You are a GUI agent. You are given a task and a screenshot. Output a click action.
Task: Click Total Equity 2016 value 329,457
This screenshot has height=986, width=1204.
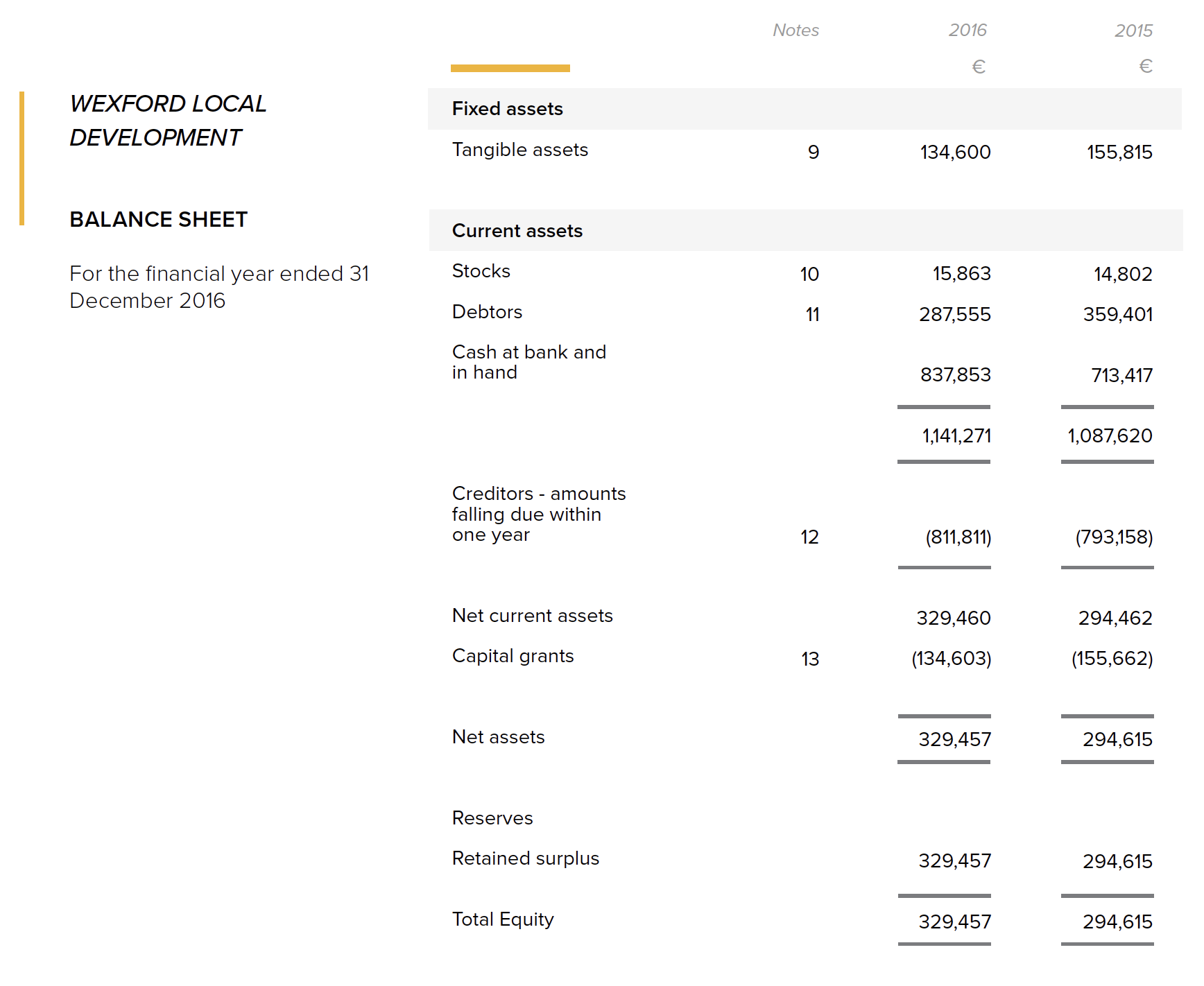(954, 922)
